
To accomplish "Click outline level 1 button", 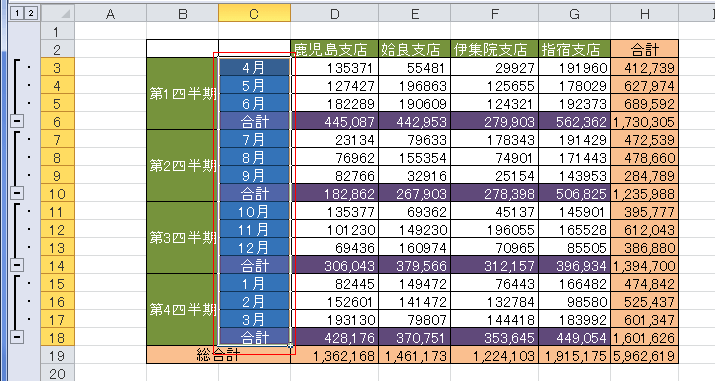I will pyautogui.click(x=17, y=13).
